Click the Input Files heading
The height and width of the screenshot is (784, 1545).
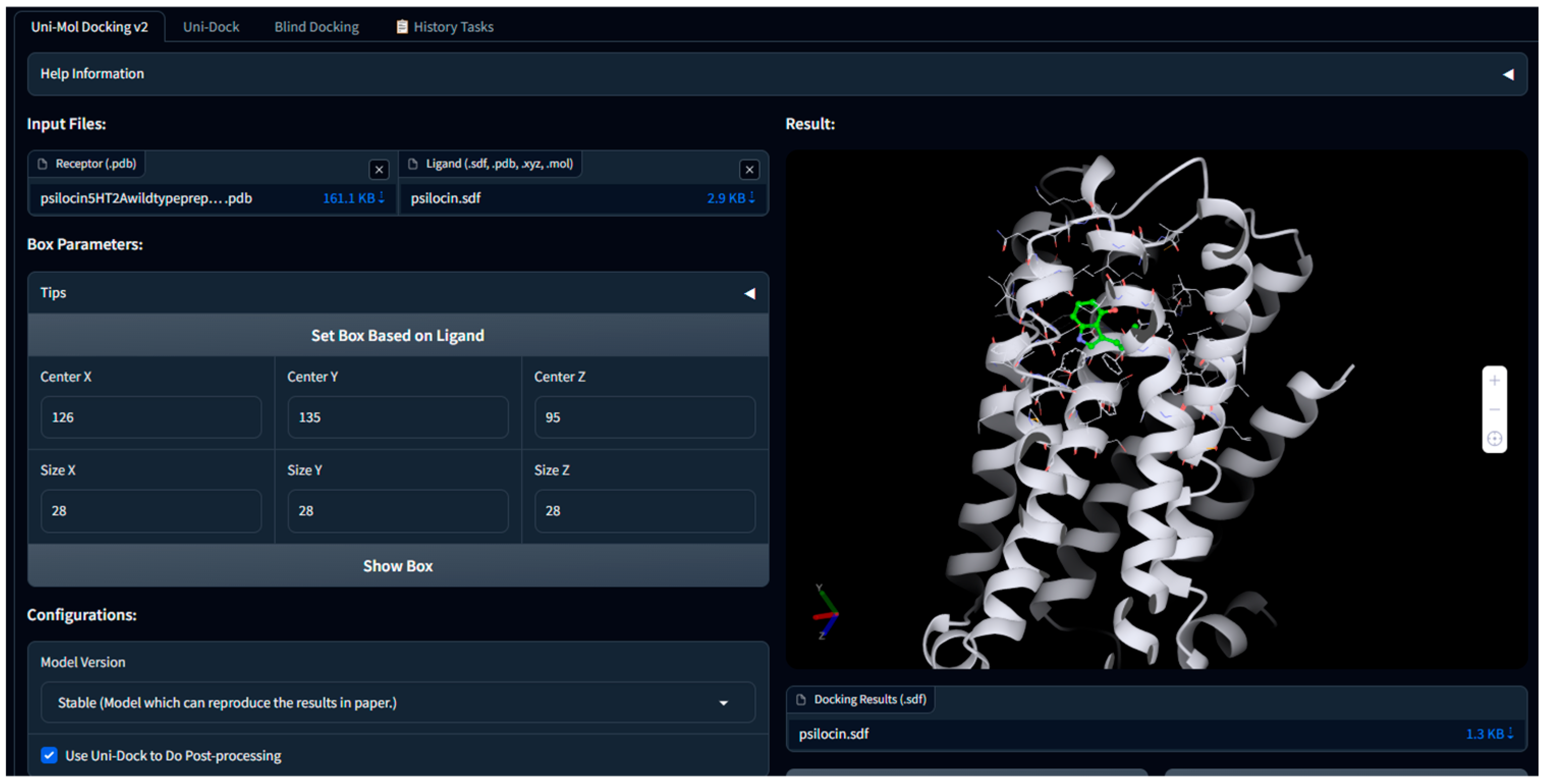[x=67, y=124]
